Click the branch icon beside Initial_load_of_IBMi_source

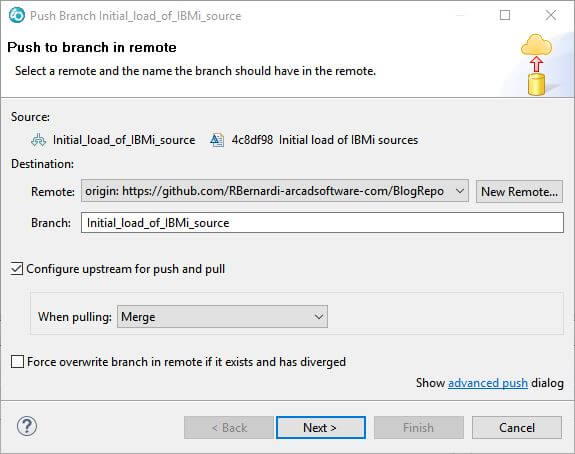39,140
